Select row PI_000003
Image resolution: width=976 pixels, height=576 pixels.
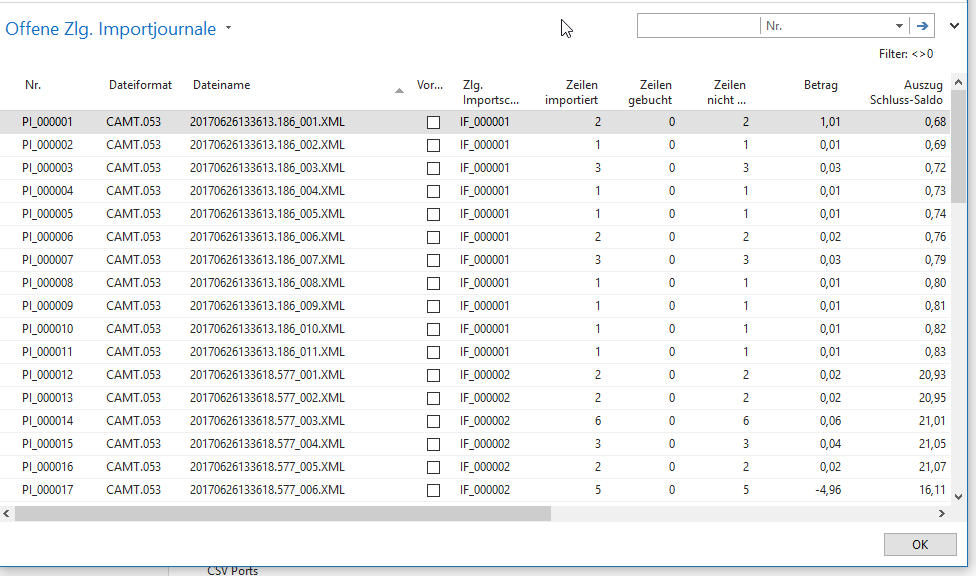[x=476, y=168]
